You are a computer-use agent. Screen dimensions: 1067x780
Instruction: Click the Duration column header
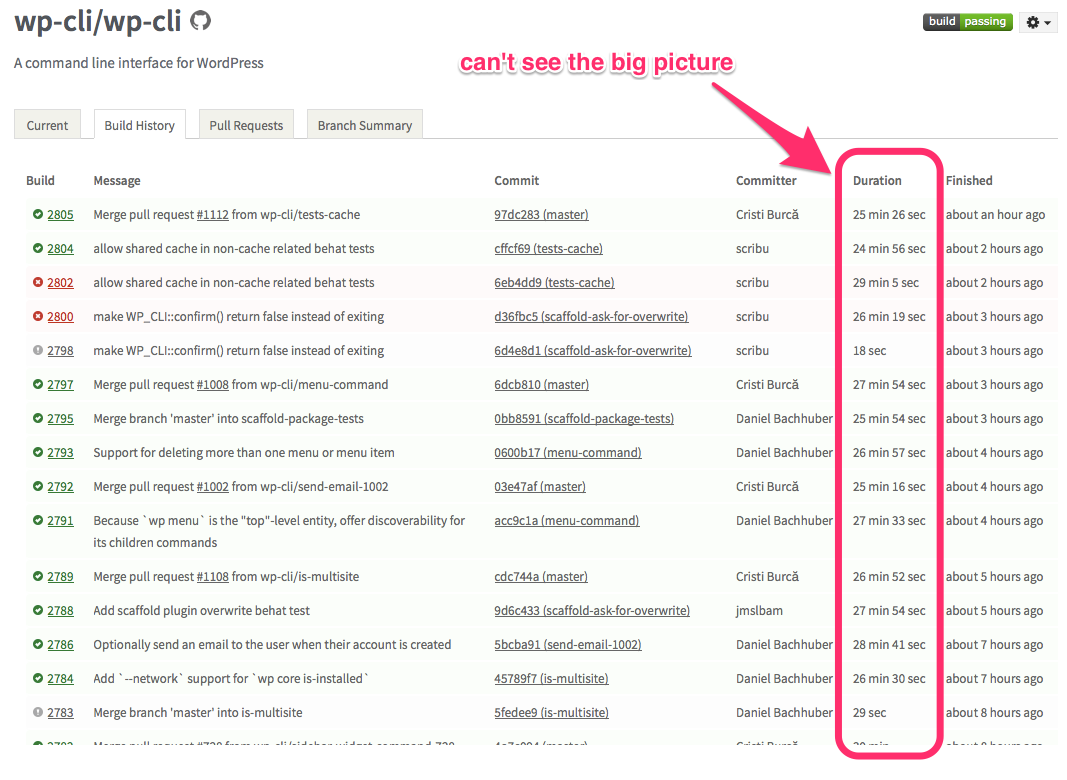(x=877, y=180)
